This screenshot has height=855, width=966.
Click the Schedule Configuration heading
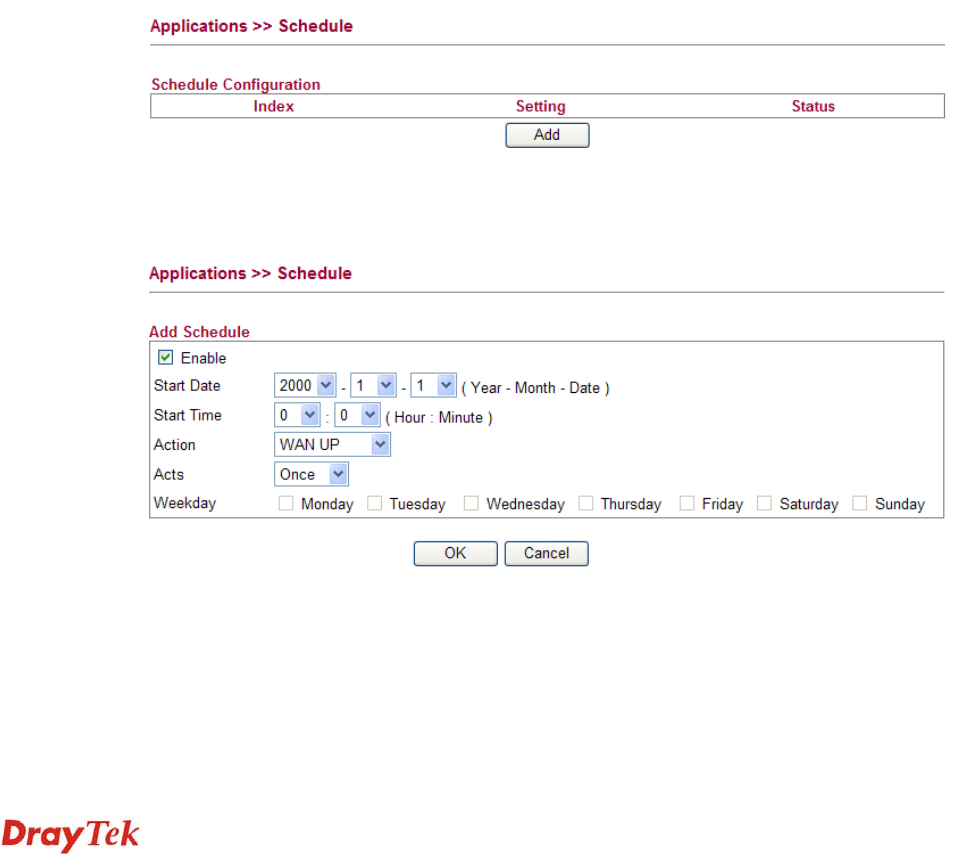[236, 84]
